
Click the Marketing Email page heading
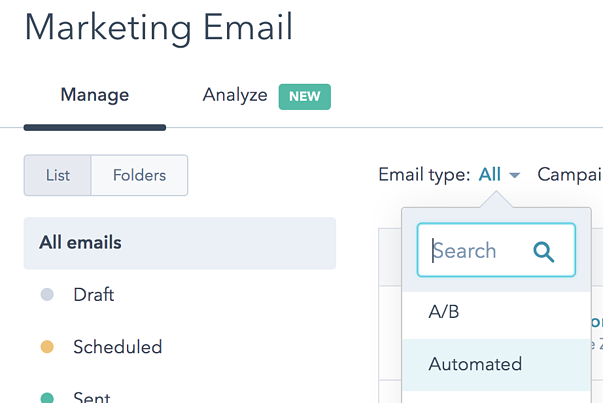pos(158,27)
